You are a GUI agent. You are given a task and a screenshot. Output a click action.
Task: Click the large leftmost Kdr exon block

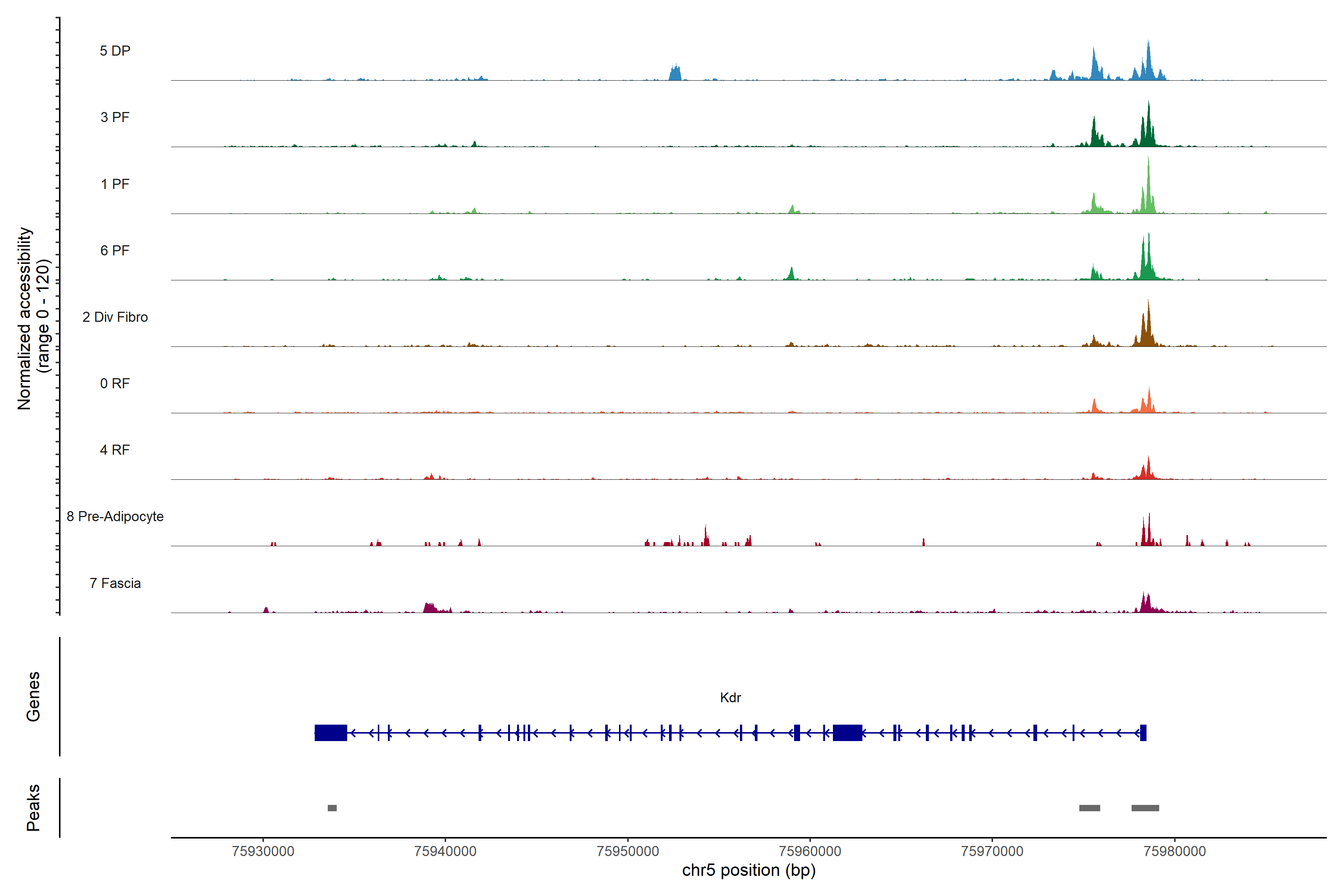[330, 732]
